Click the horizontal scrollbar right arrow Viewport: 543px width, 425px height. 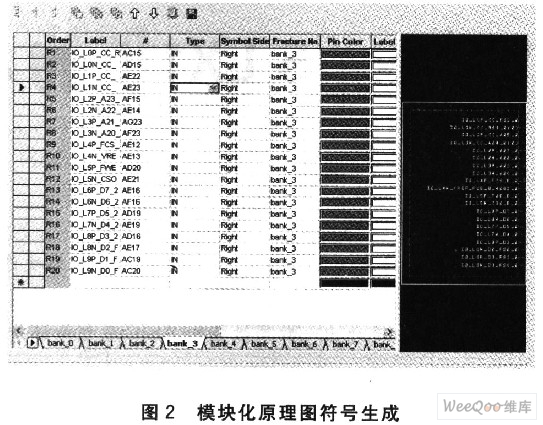click(x=390, y=332)
